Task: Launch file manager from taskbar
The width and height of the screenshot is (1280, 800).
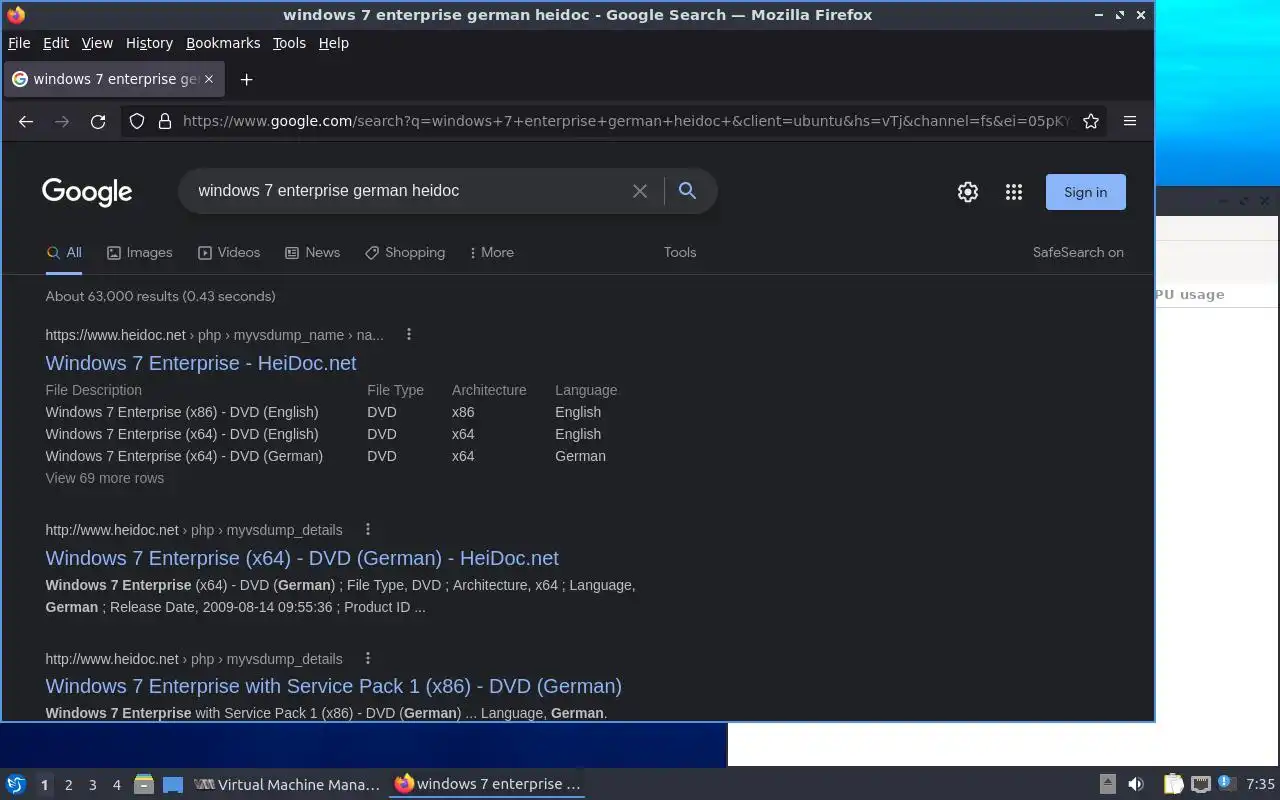Action: (143, 785)
